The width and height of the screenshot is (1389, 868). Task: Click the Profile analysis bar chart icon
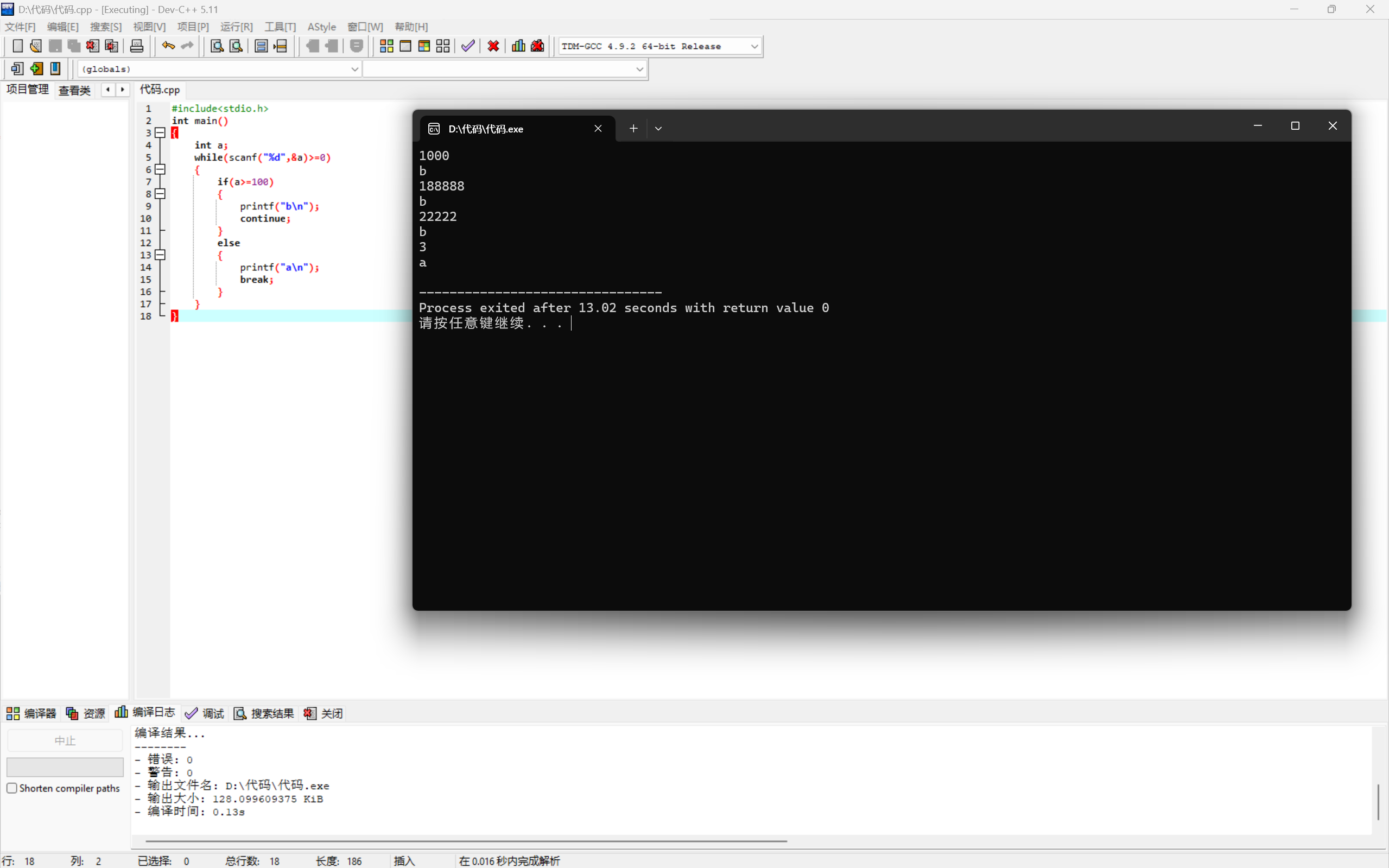pos(518,46)
